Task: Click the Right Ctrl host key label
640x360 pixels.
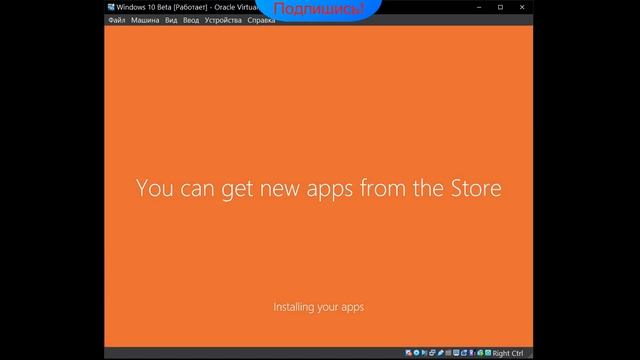Action: click(508, 353)
